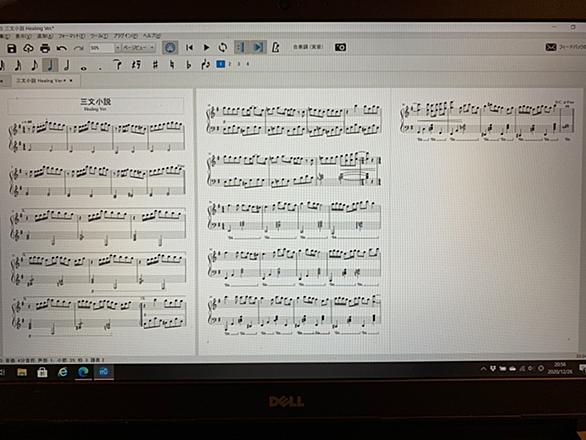
Task: Select the Healing Ver. subtitle text
Action: tap(95, 109)
